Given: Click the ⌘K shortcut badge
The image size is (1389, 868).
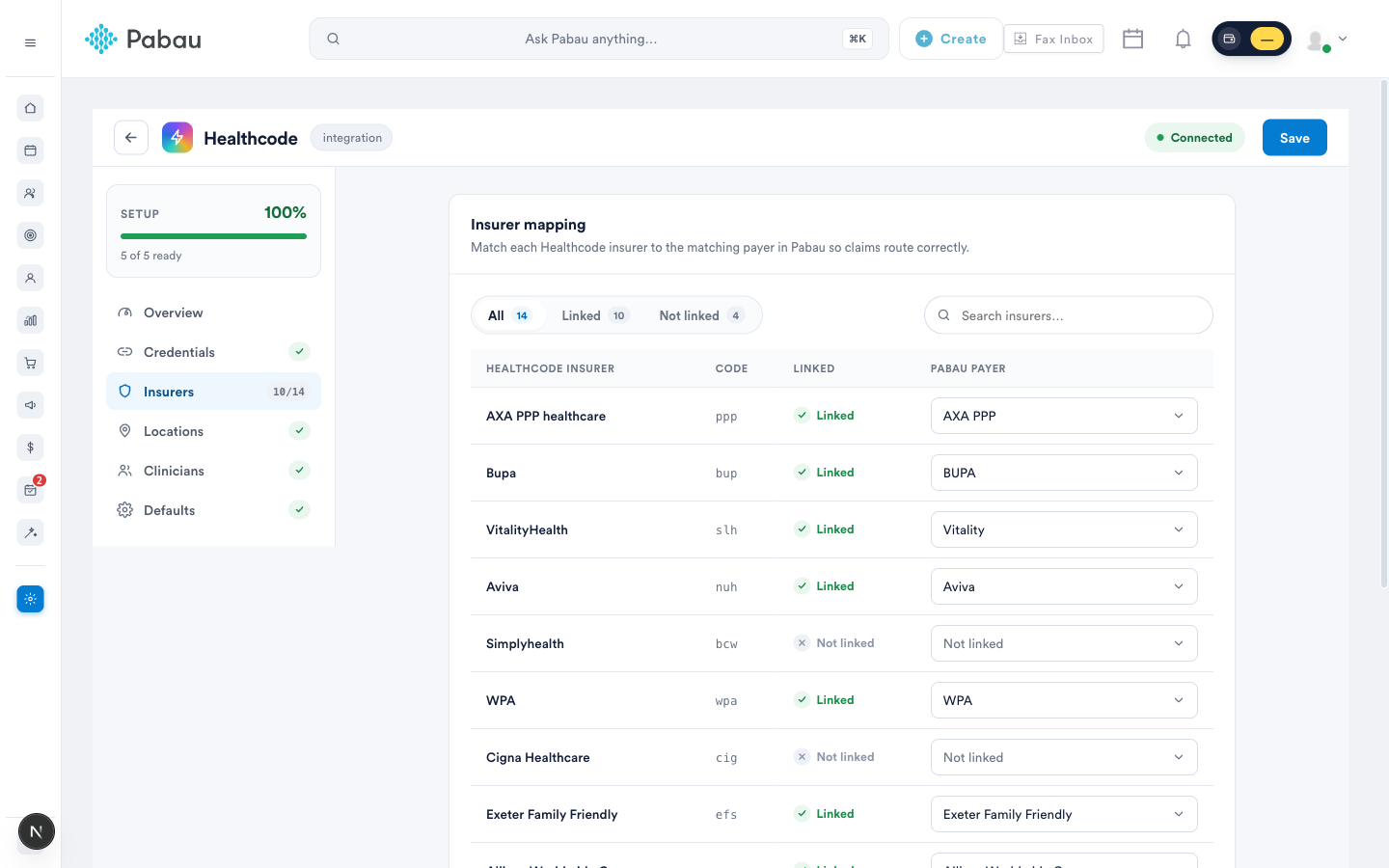Looking at the screenshot, I should tap(858, 39).
